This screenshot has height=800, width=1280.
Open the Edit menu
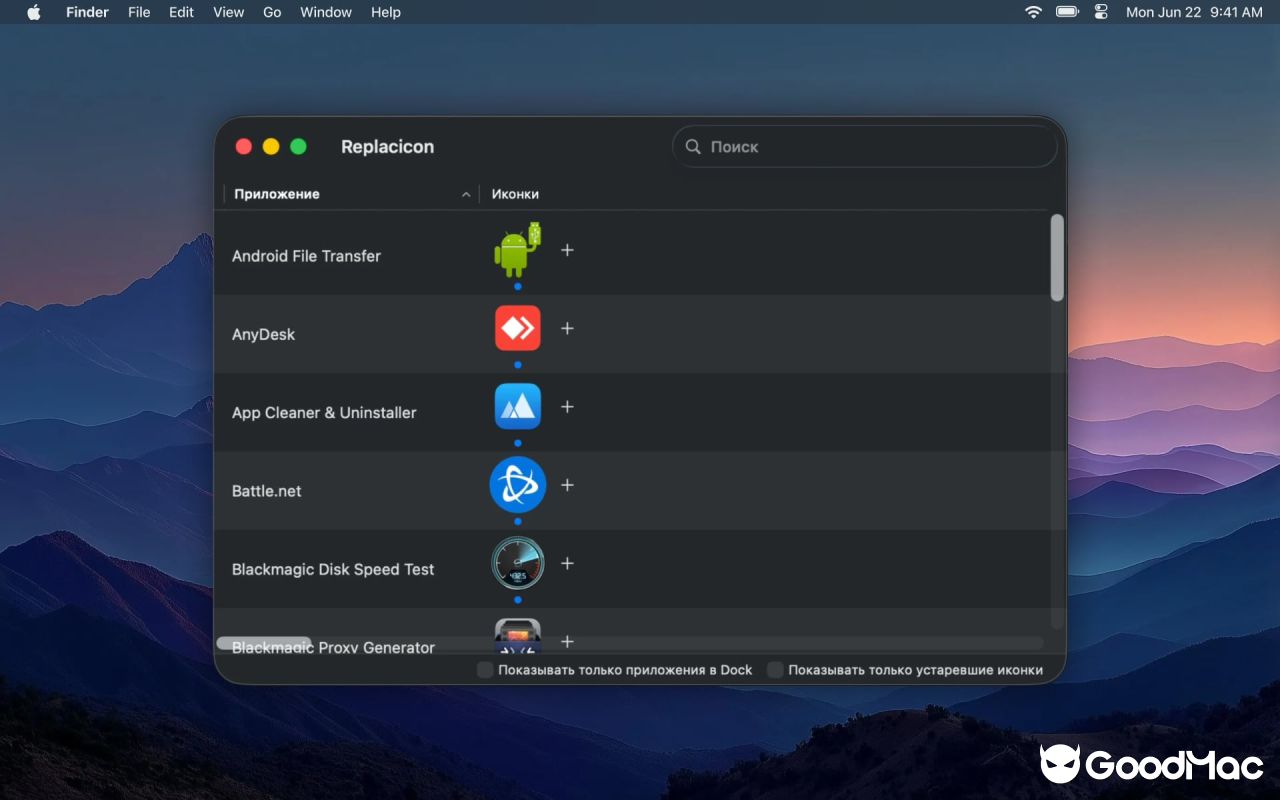[x=181, y=12]
